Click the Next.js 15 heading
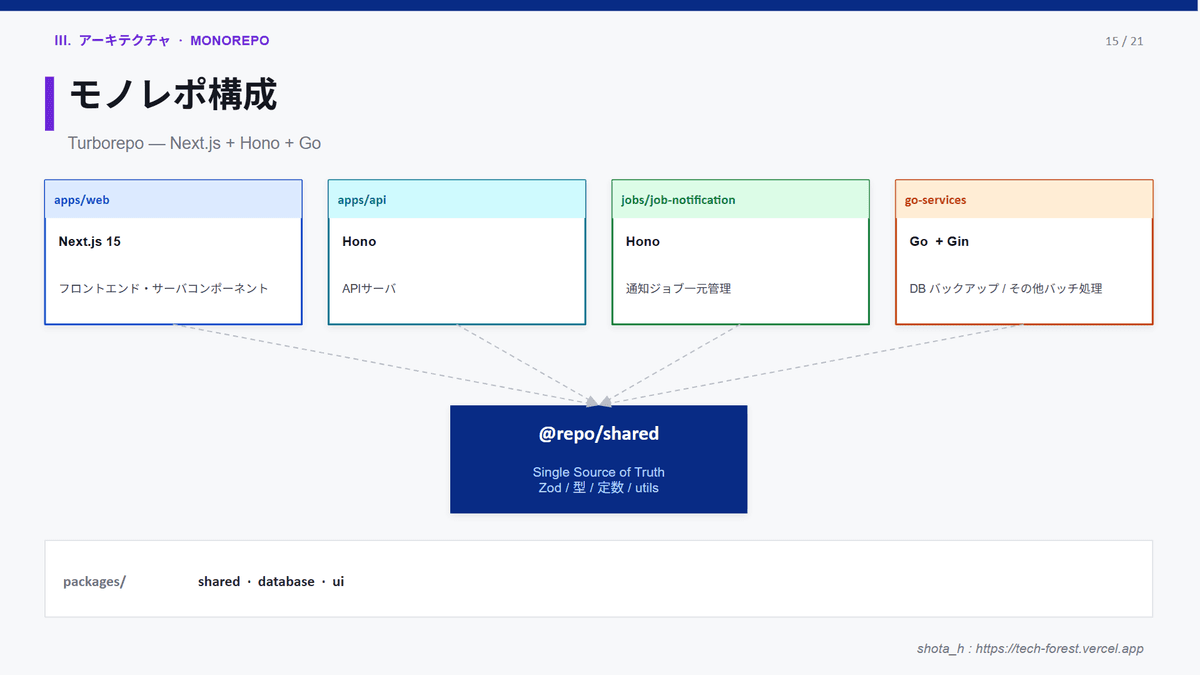 (x=90, y=241)
